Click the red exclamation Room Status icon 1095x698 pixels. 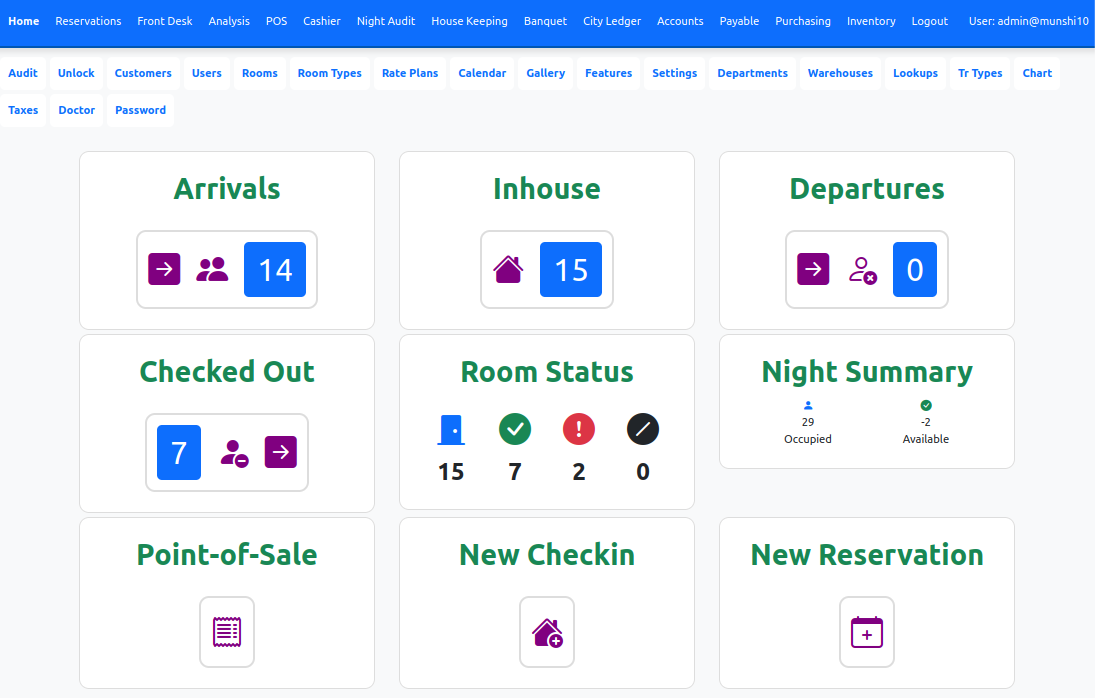coord(579,430)
